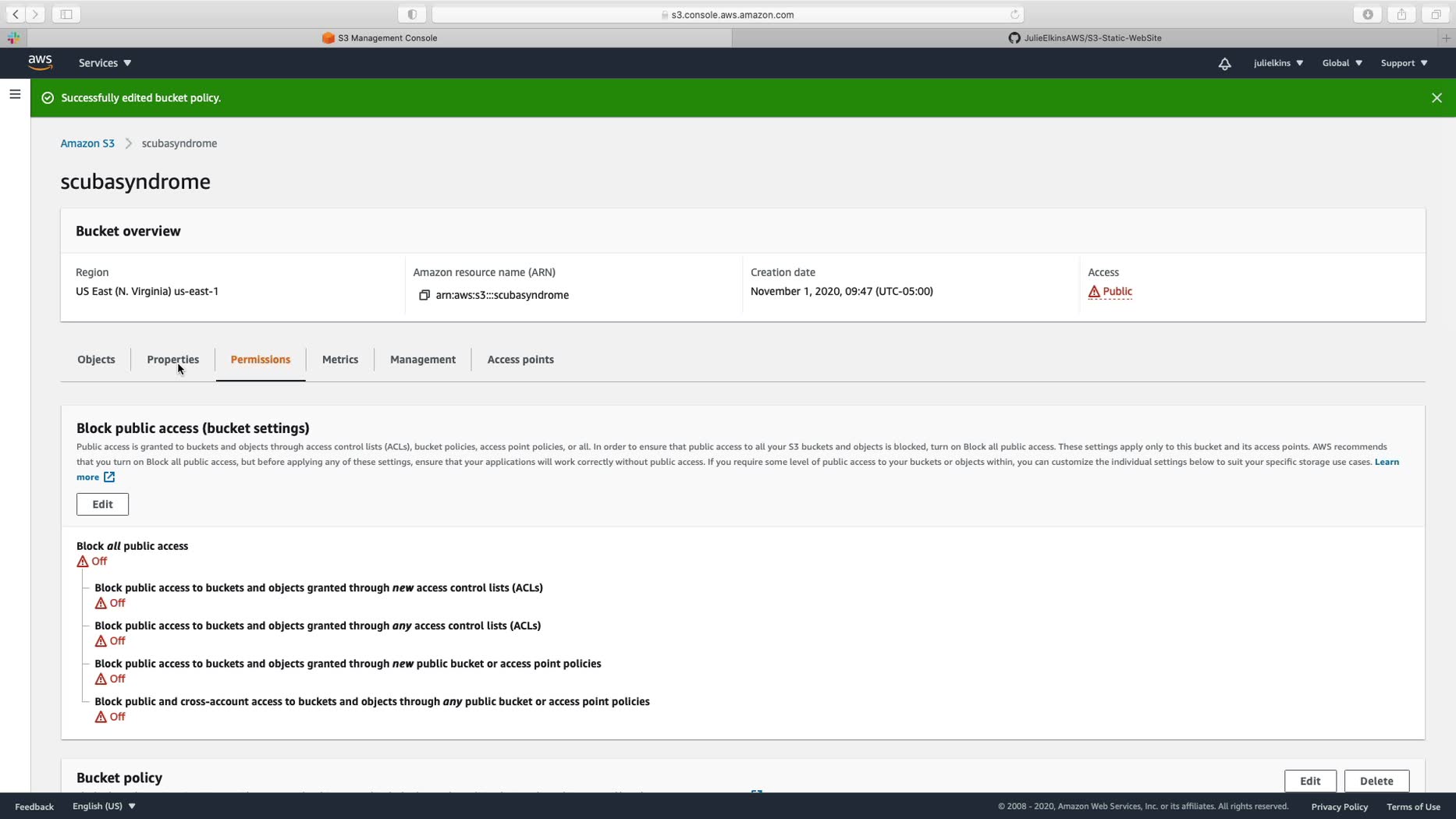Click the ARN text arn:aws:s3:::scubasyndrome
Screen dimensions: 1456x819
pyautogui.click(x=502, y=296)
